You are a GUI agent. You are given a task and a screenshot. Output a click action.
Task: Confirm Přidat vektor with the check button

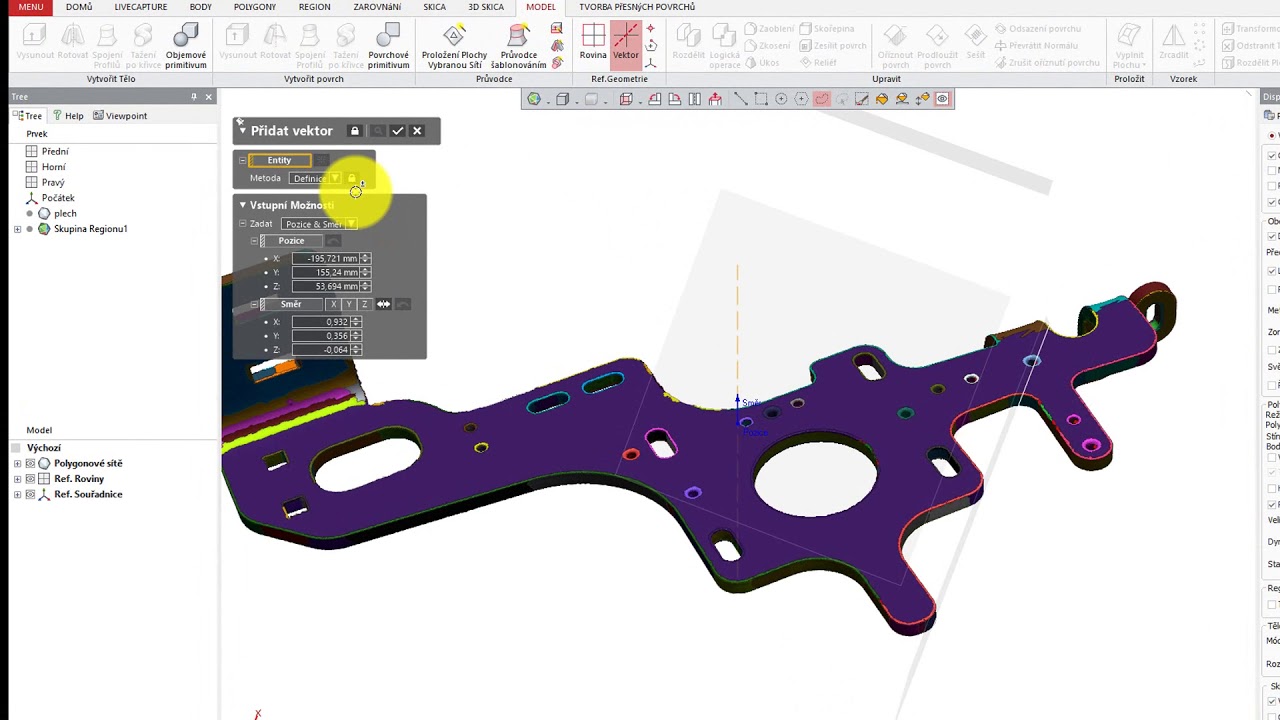pyautogui.click(x=397, y=130)
